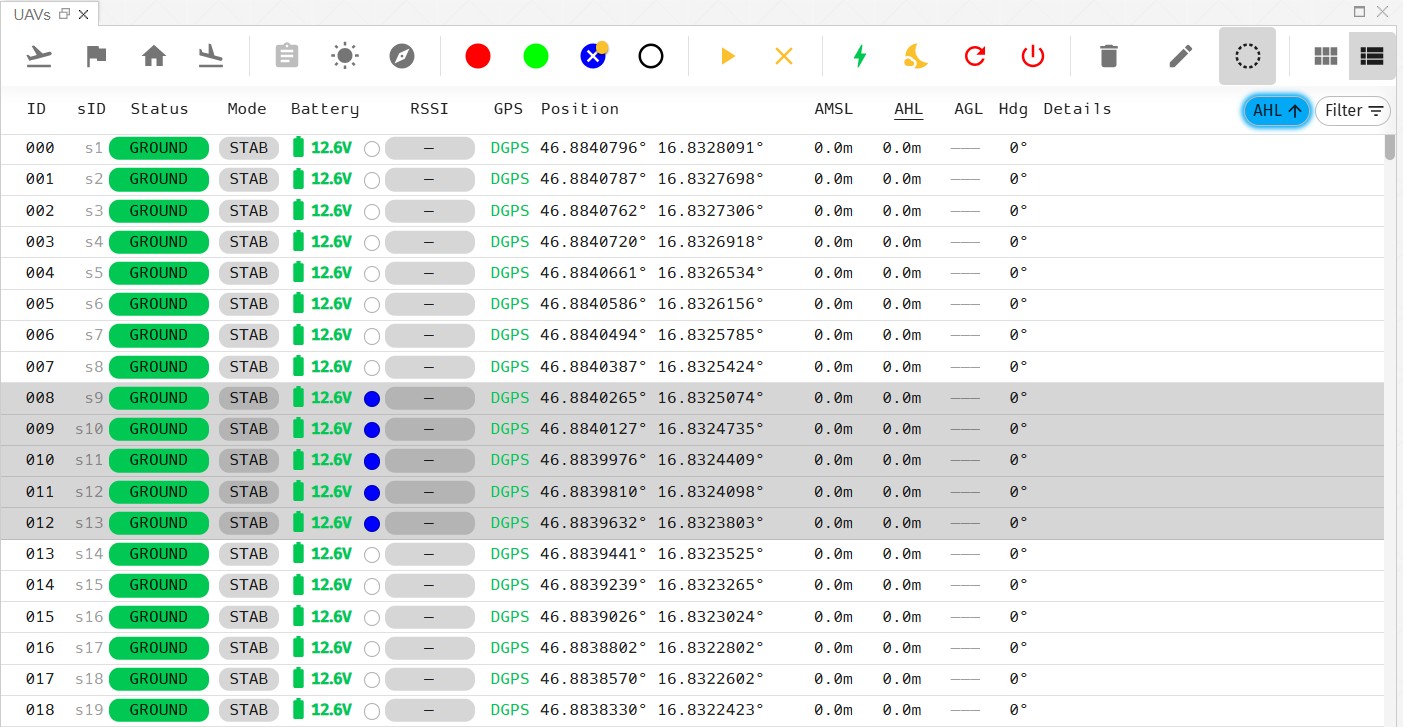Screen dimensions: 1403x727
Task: Switch to grid view layout
Action: (1325, 56)
